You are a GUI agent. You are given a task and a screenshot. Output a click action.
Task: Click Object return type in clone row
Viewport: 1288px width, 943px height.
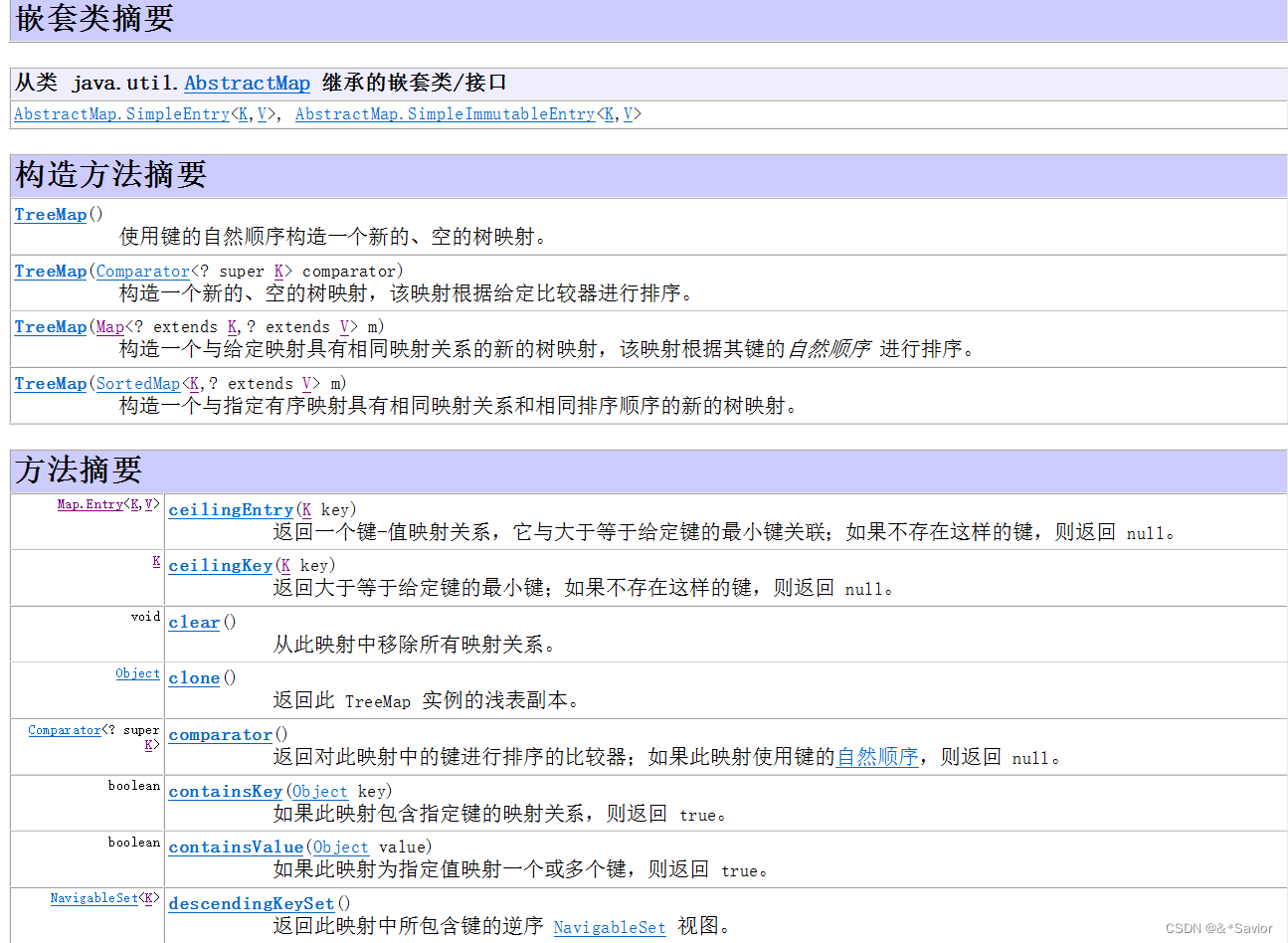pyautogui.click(x=137, y=673)
